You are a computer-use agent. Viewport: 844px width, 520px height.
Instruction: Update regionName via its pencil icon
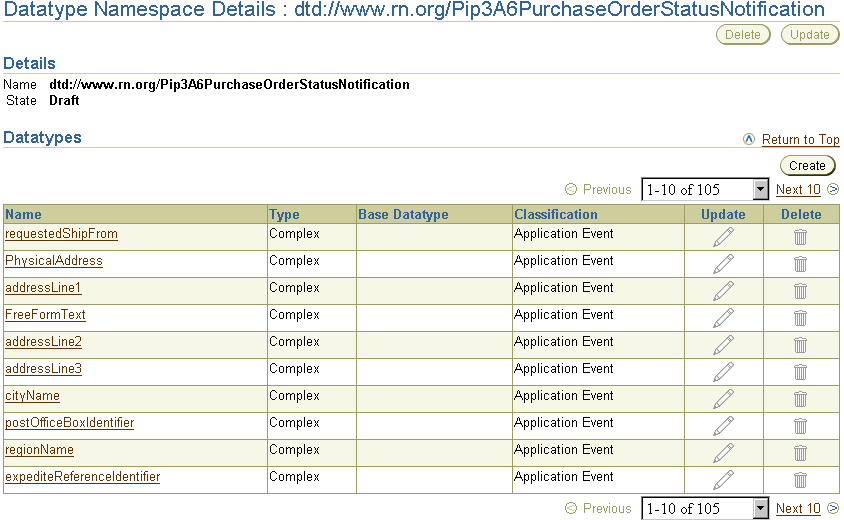click(723, 453)
